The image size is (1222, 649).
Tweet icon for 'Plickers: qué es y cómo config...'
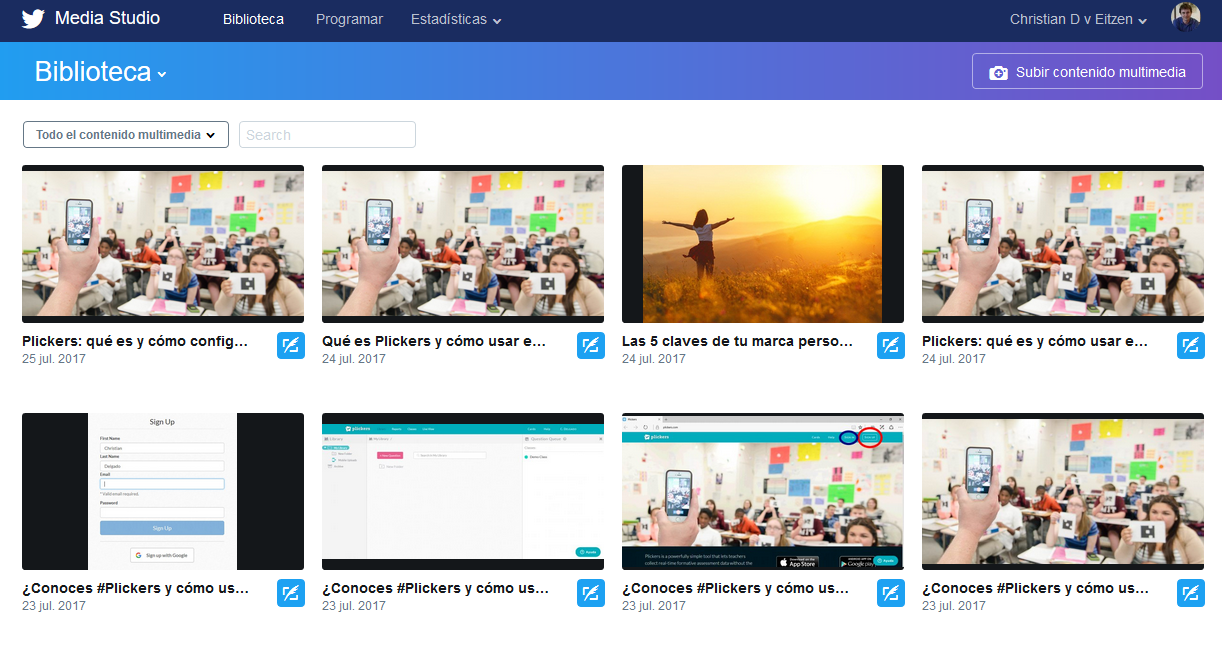[291, 346]
